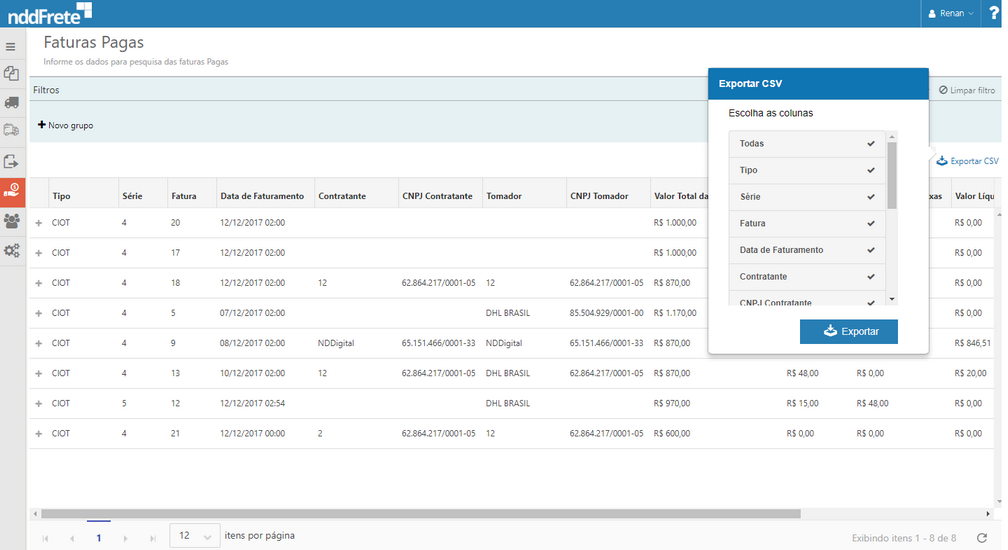Open the Renan user dropdown
This screenshot has height=550, width=1008.
coord(951,13)
